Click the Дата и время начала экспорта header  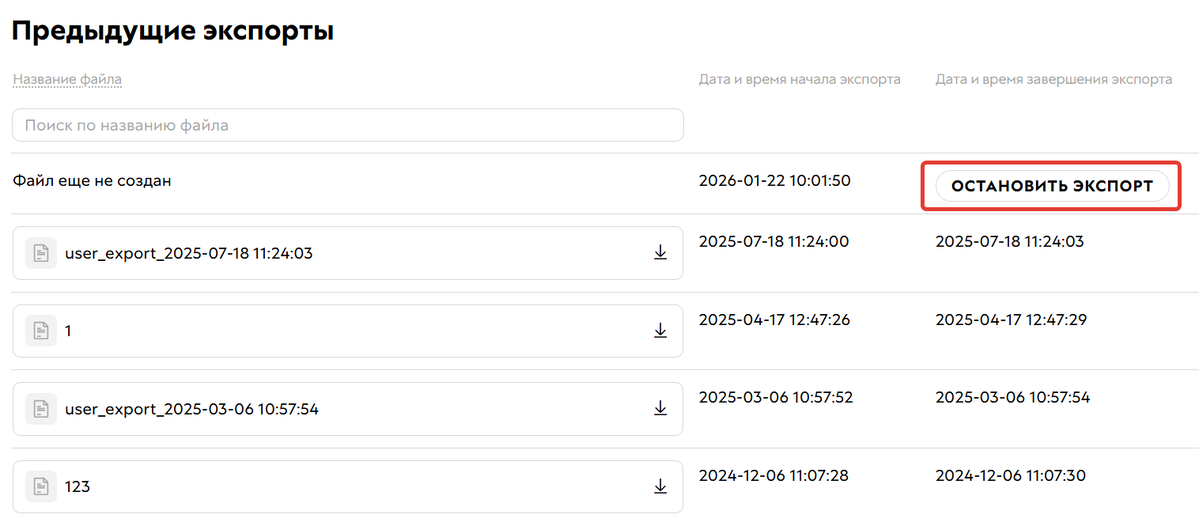[799, 79]
